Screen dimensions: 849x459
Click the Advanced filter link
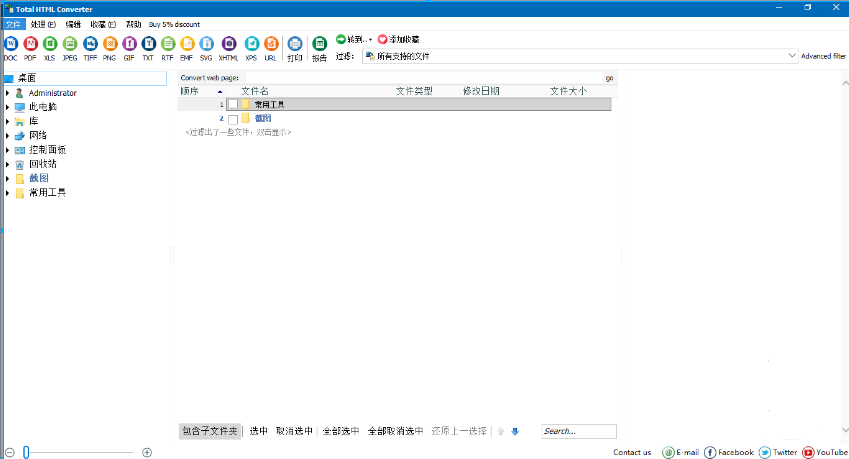click(x=823, y=56)
